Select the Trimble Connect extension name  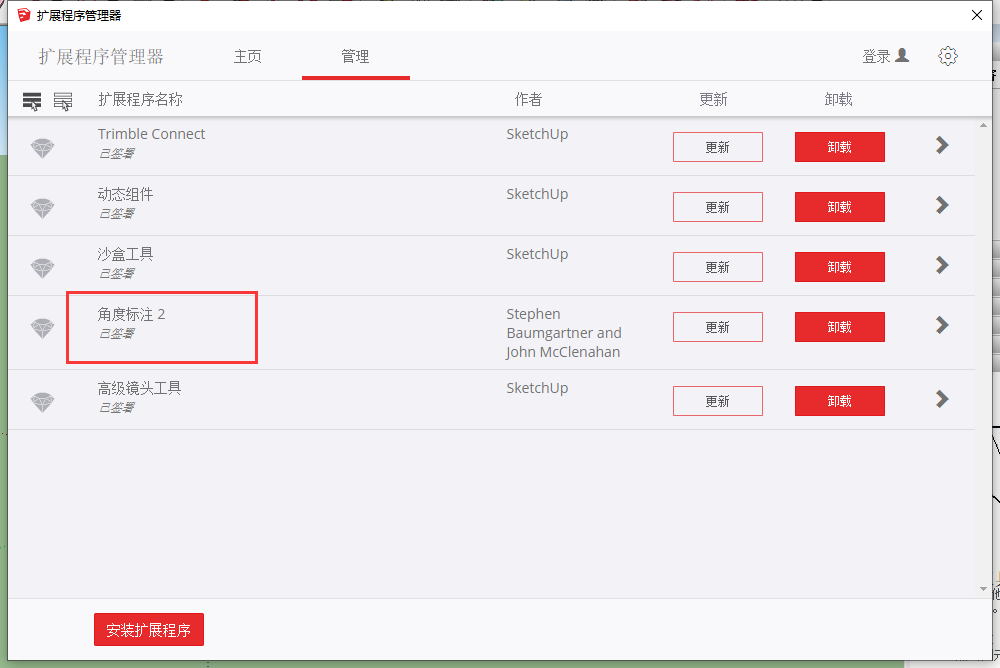(151, 134)
